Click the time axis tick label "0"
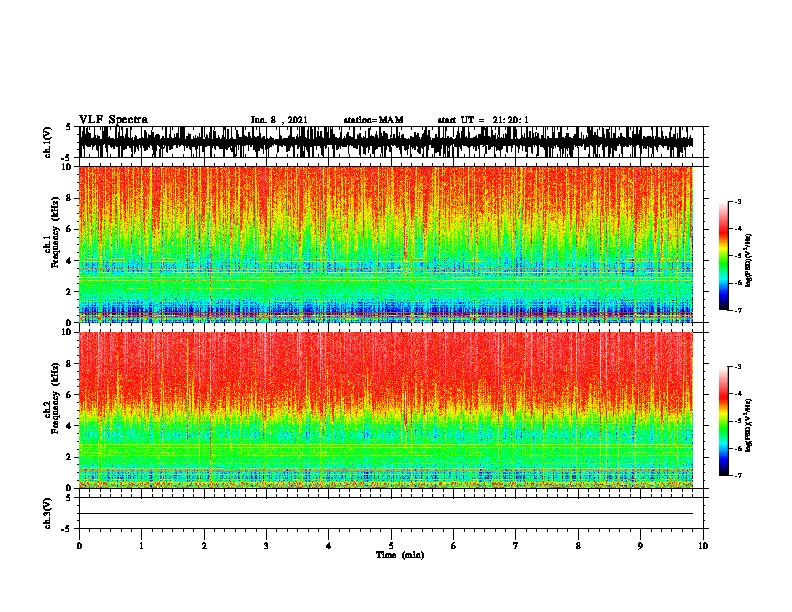Image resolution: width=792 pixels, height=612 pixels. click(79, 546)
